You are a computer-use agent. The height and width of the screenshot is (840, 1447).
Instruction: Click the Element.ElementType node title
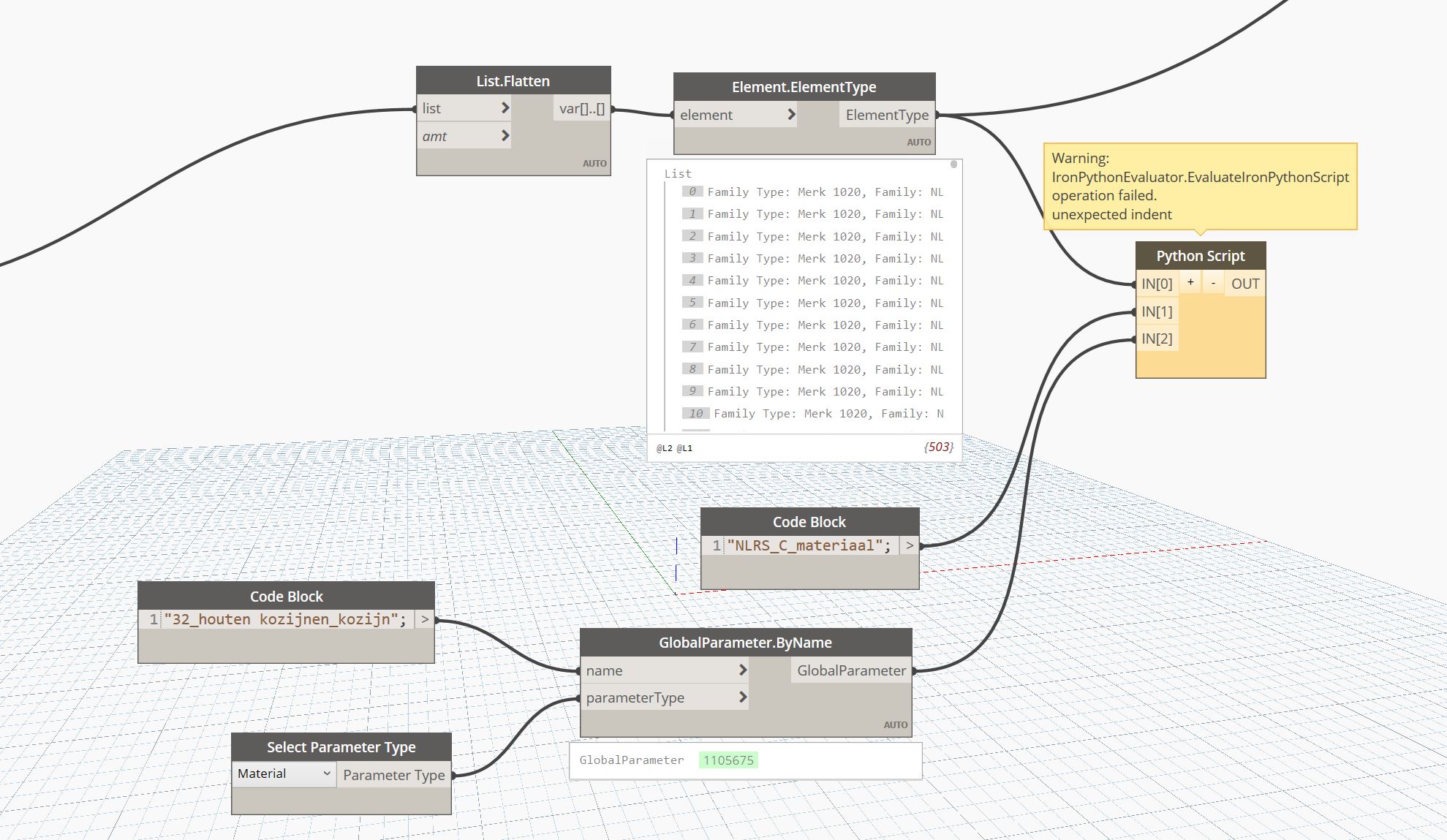point(804,87)
